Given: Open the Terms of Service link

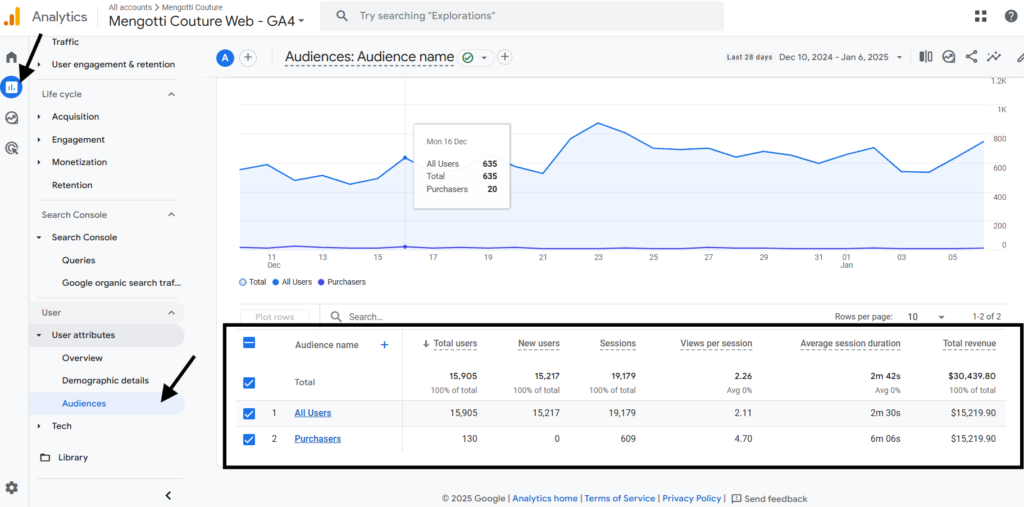Looking at the screenshot, I should [x=620, y=499].
